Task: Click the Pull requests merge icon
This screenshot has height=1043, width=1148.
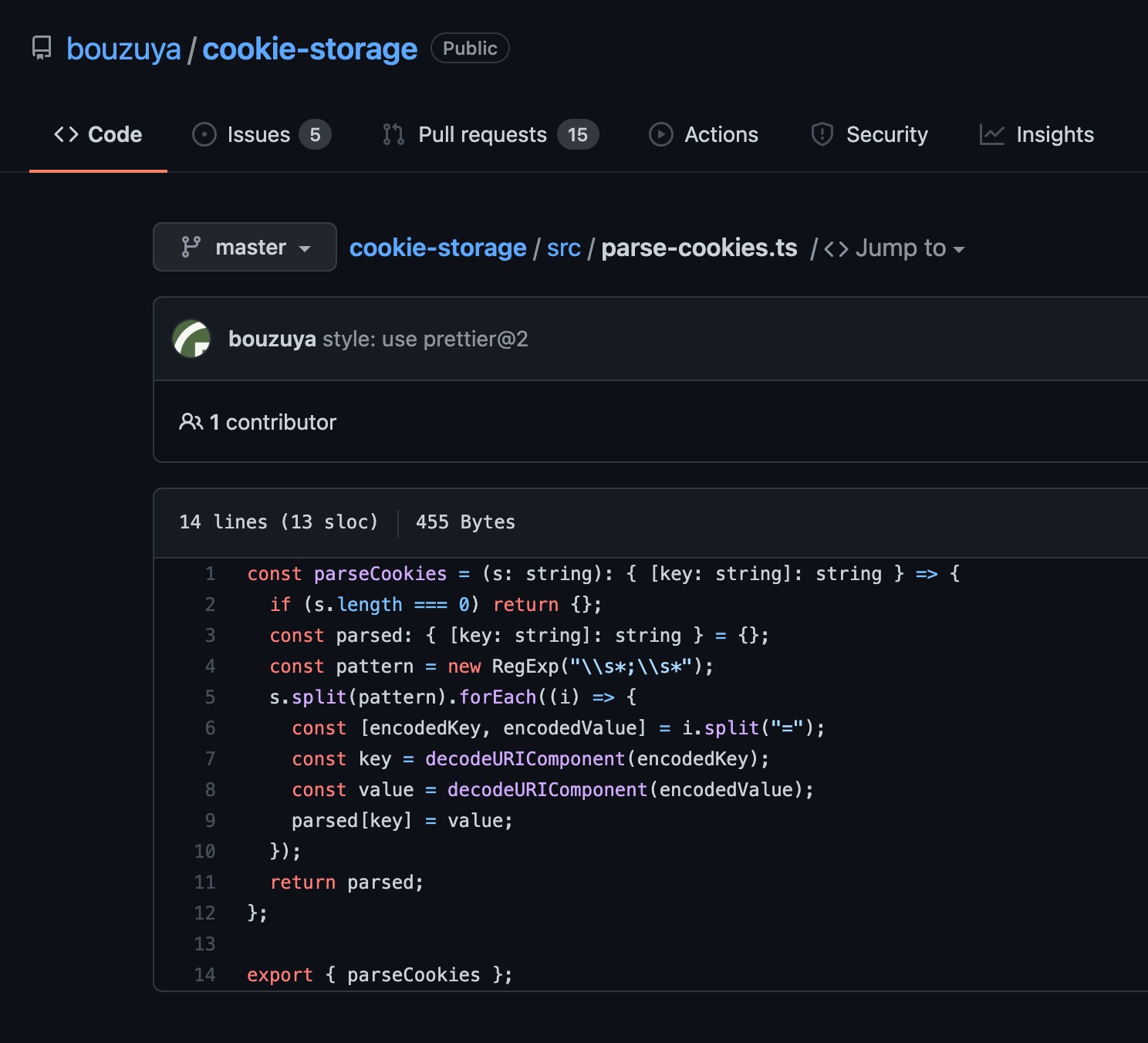Action: point(393,133)
